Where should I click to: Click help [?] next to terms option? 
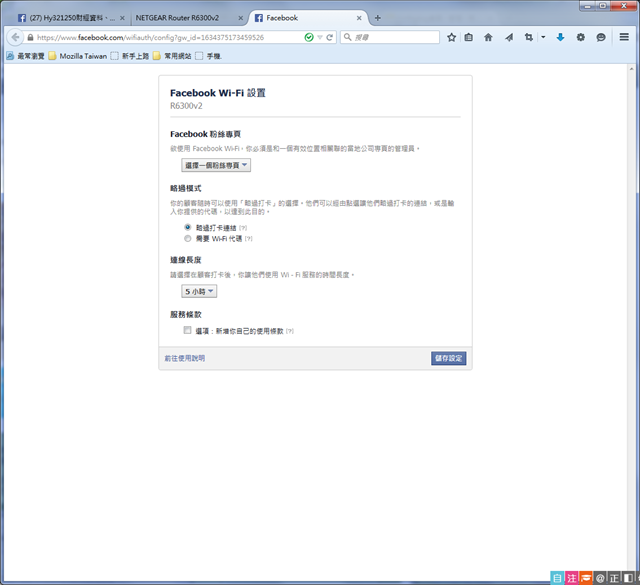[290, 331]
